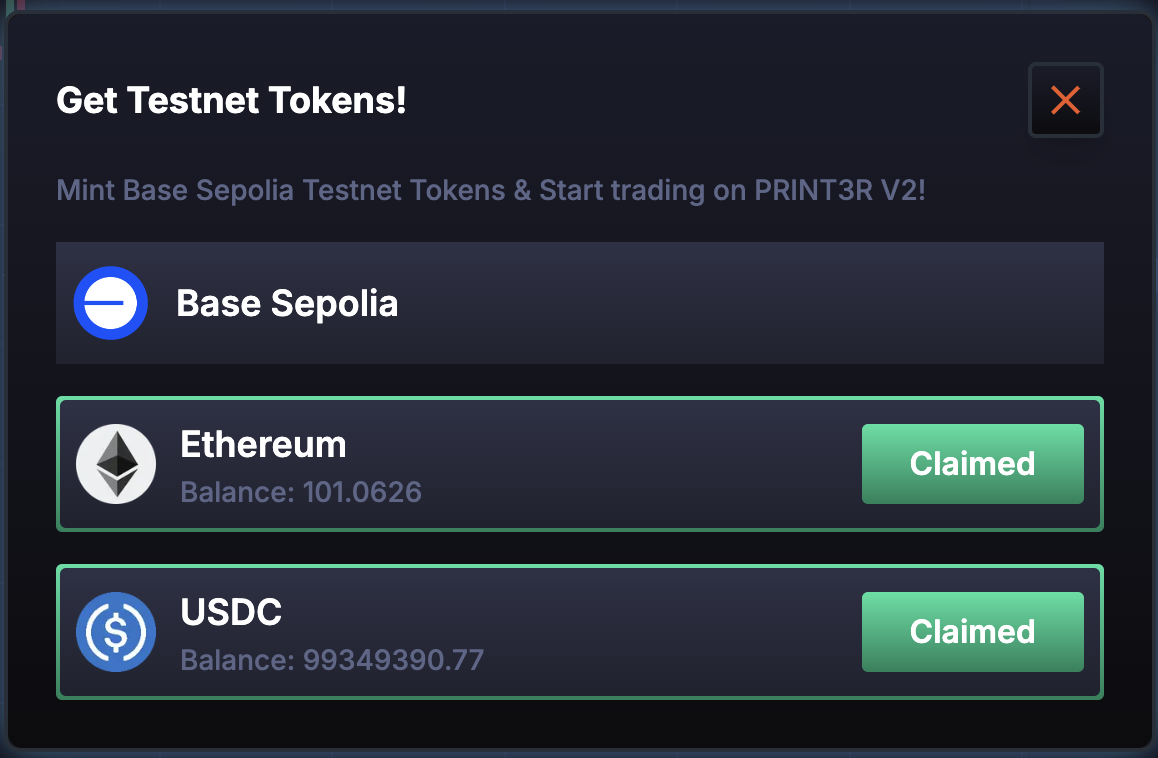Click the Ethereum diamond icon
The height and width of the screenshot is (758, 1158).
click(x=116, y=464)
